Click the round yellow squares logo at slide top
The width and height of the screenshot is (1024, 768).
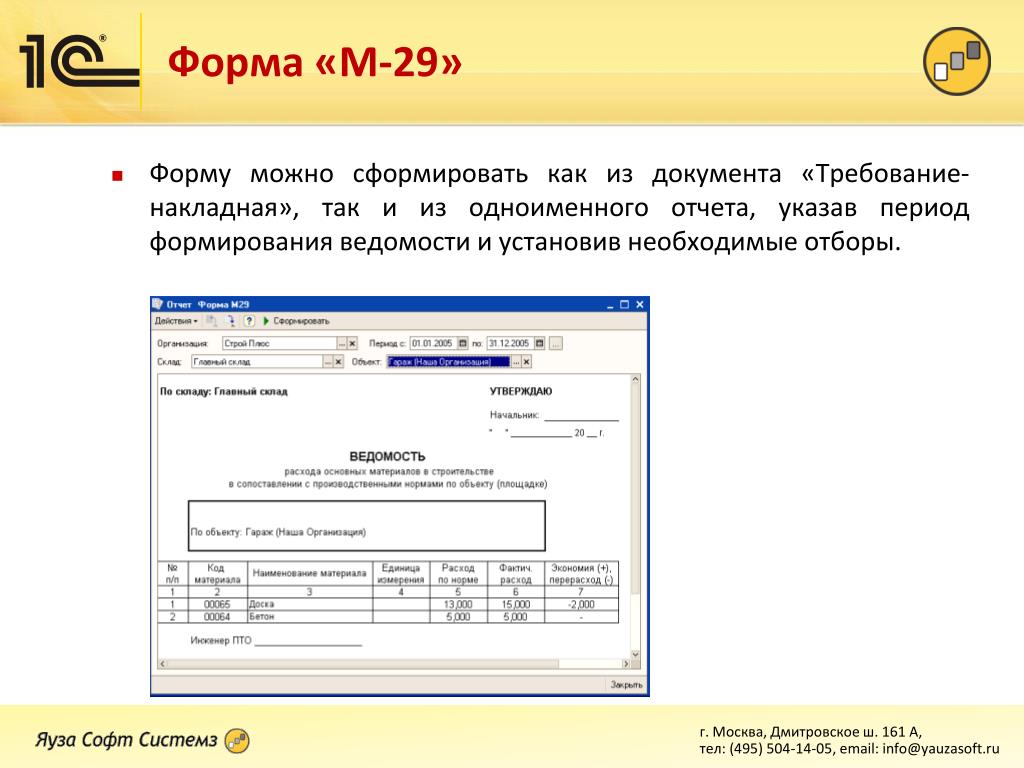[x=957, y=61]
